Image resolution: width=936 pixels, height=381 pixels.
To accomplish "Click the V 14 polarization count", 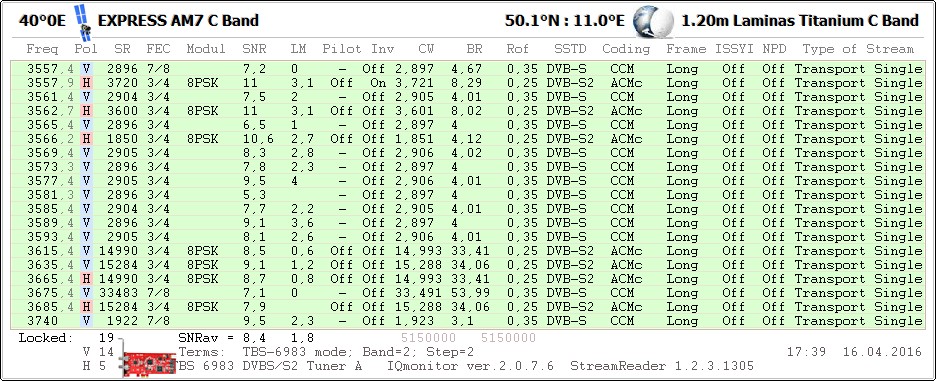I will point(98,352).
